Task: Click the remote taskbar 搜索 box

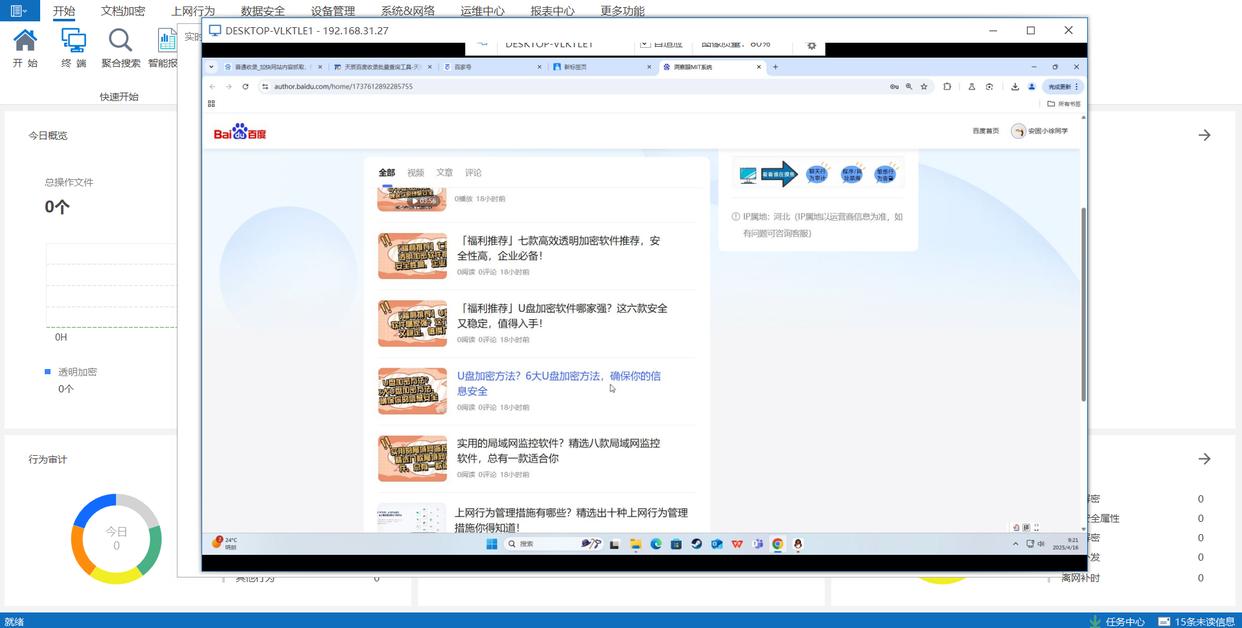Action: click(555, 544)
